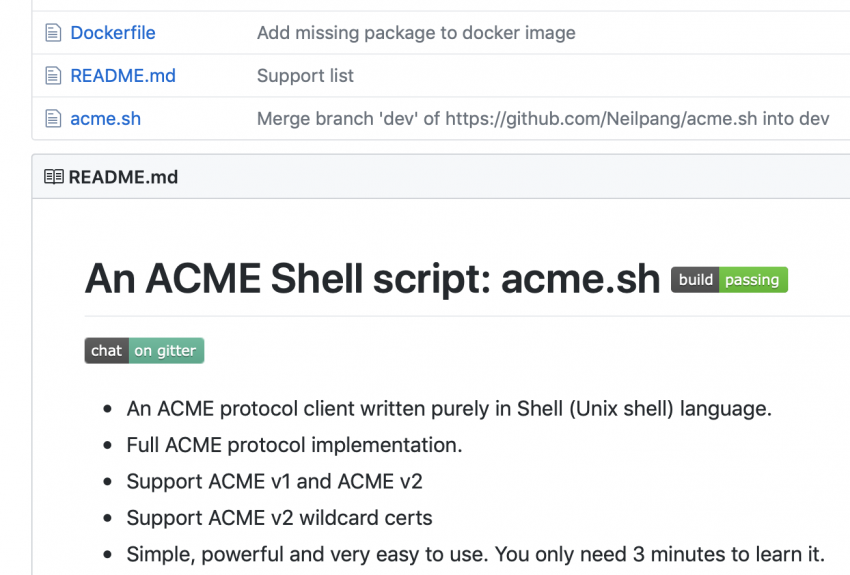
Task: Open the 'chat on gitter' badge
Action: tap(144, 350)
